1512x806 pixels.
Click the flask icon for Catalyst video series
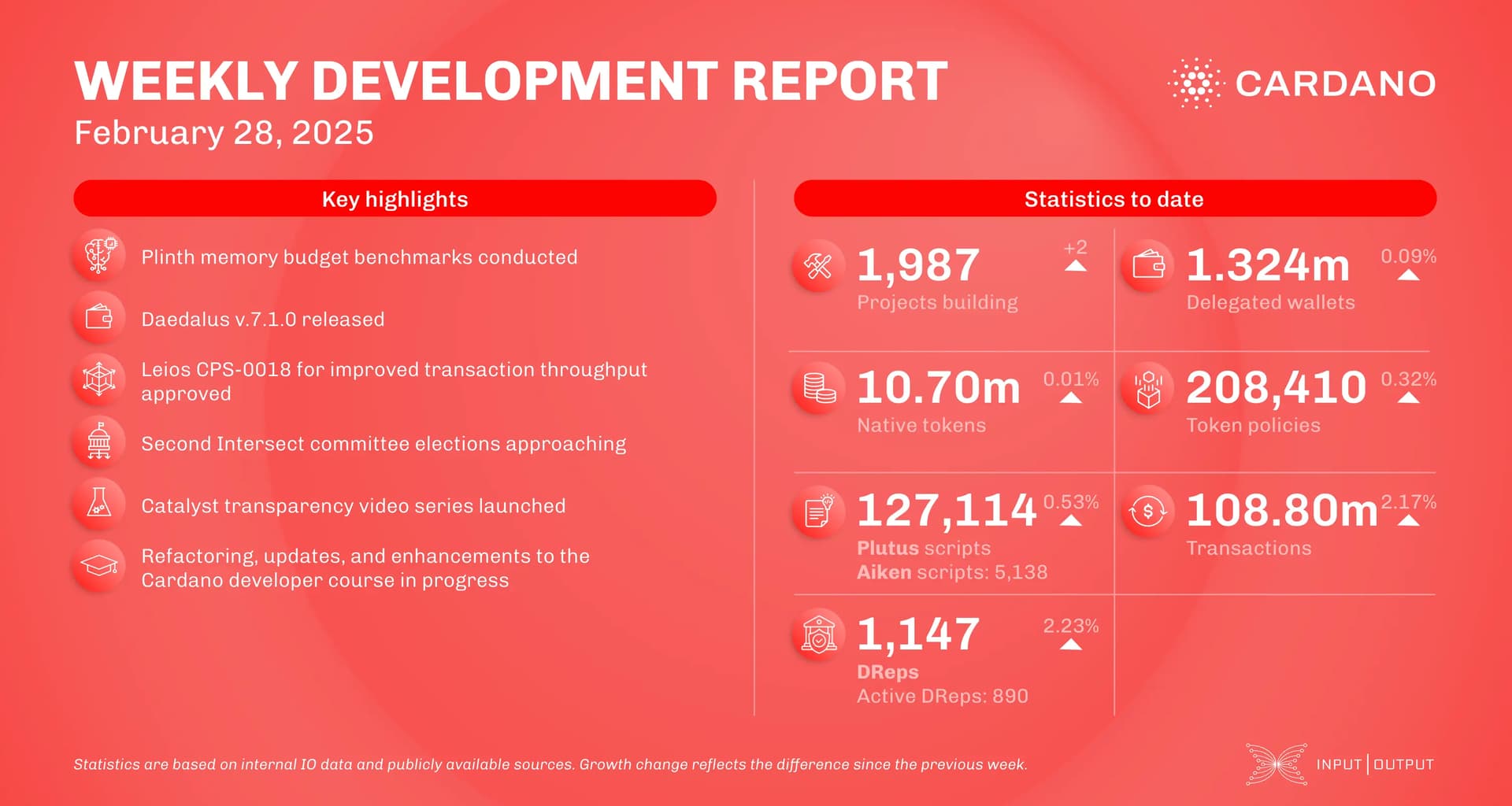pyautogui.click(x=99, y=504)
